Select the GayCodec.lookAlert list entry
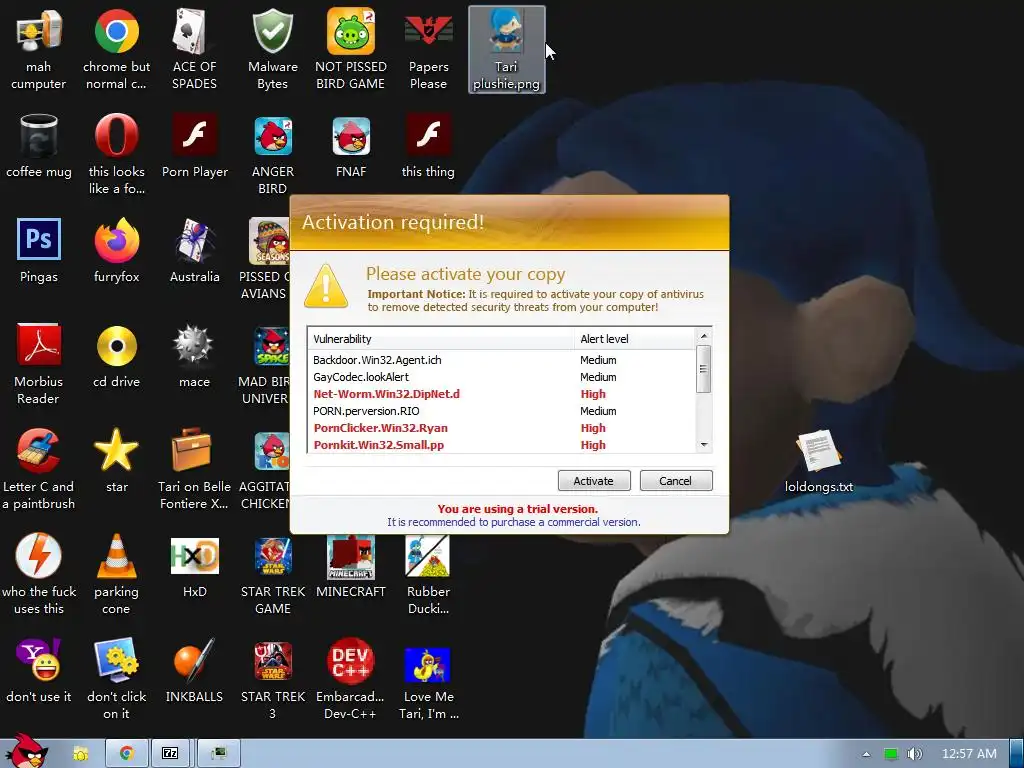The image size is (1024, 768). click(502, 377)
